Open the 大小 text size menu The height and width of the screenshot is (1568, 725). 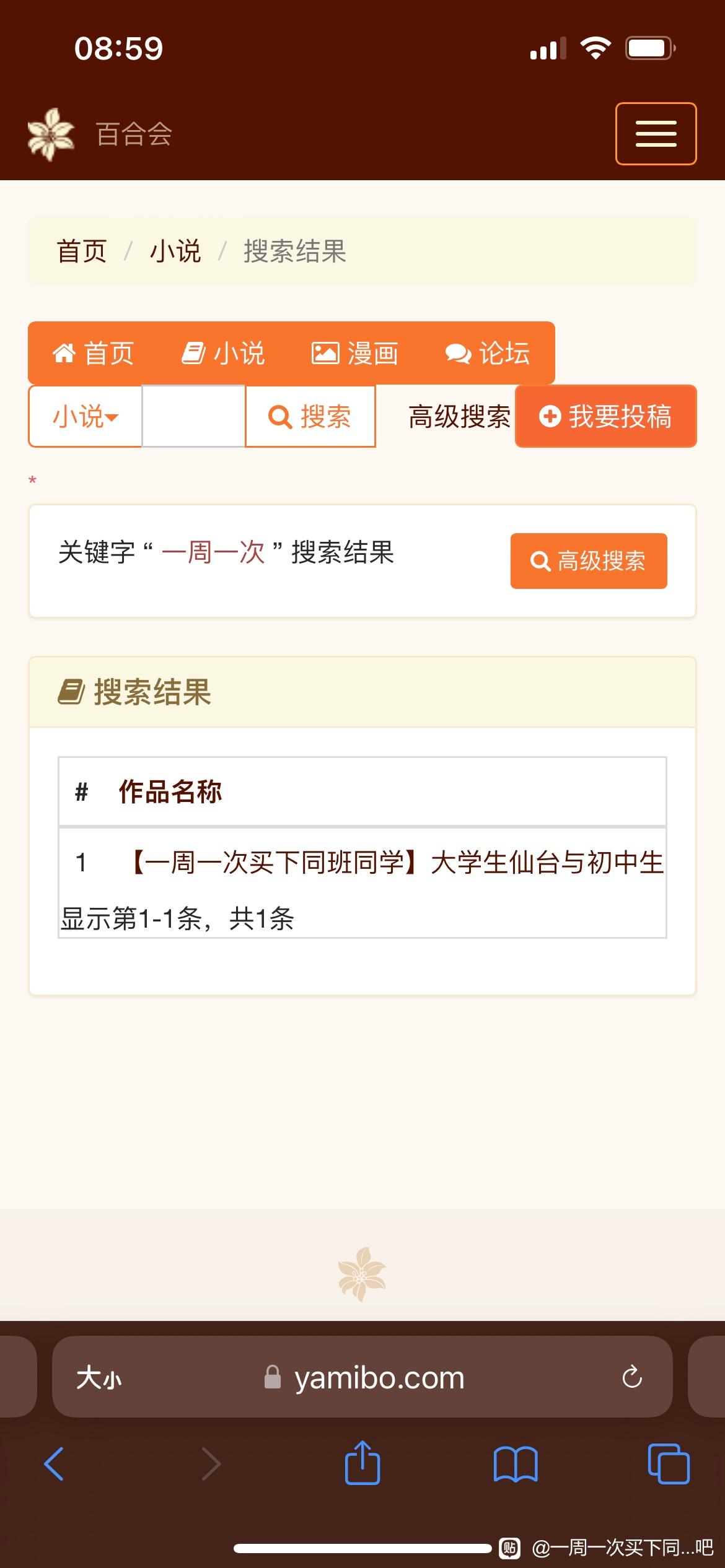(99, 1378)
